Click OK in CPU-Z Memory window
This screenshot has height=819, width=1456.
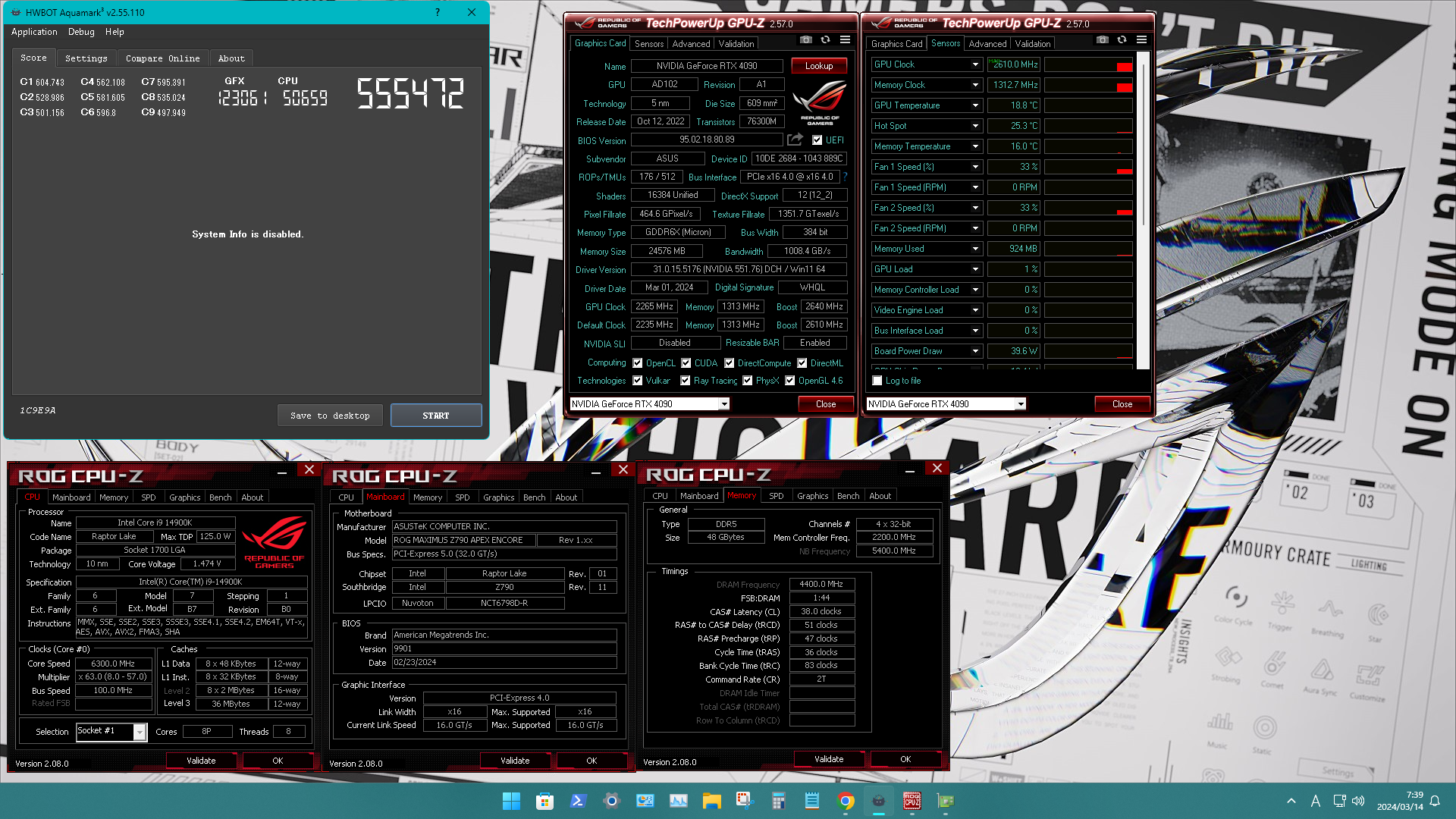coord(905,759)
